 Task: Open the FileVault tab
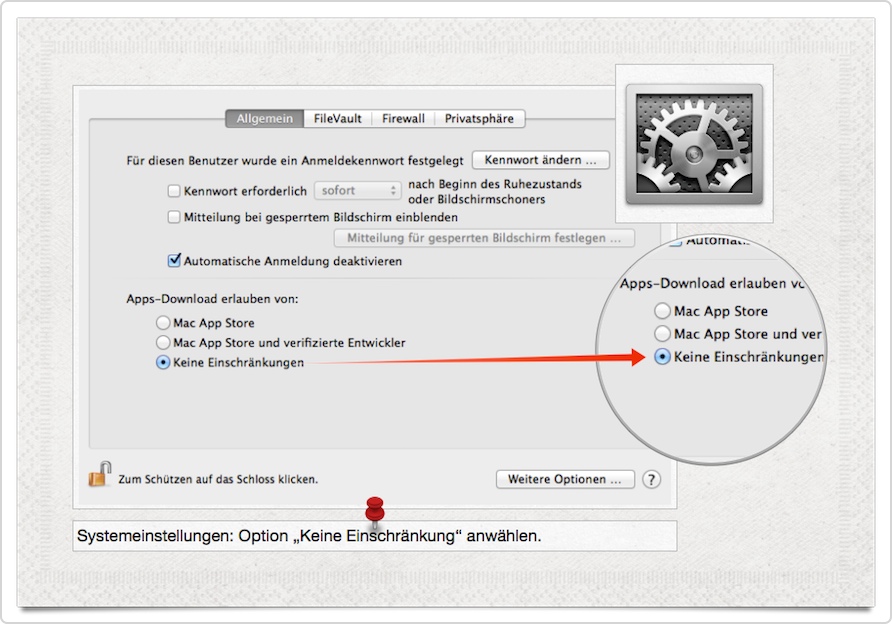tap(337, 119)
